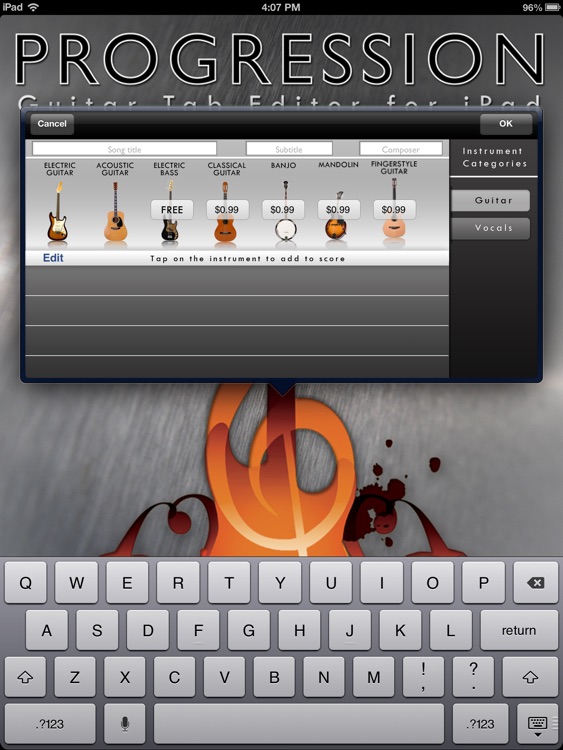Purchase the Banjo instrument
The width and height of the screenshot is (563, 750).
(283, 210)
